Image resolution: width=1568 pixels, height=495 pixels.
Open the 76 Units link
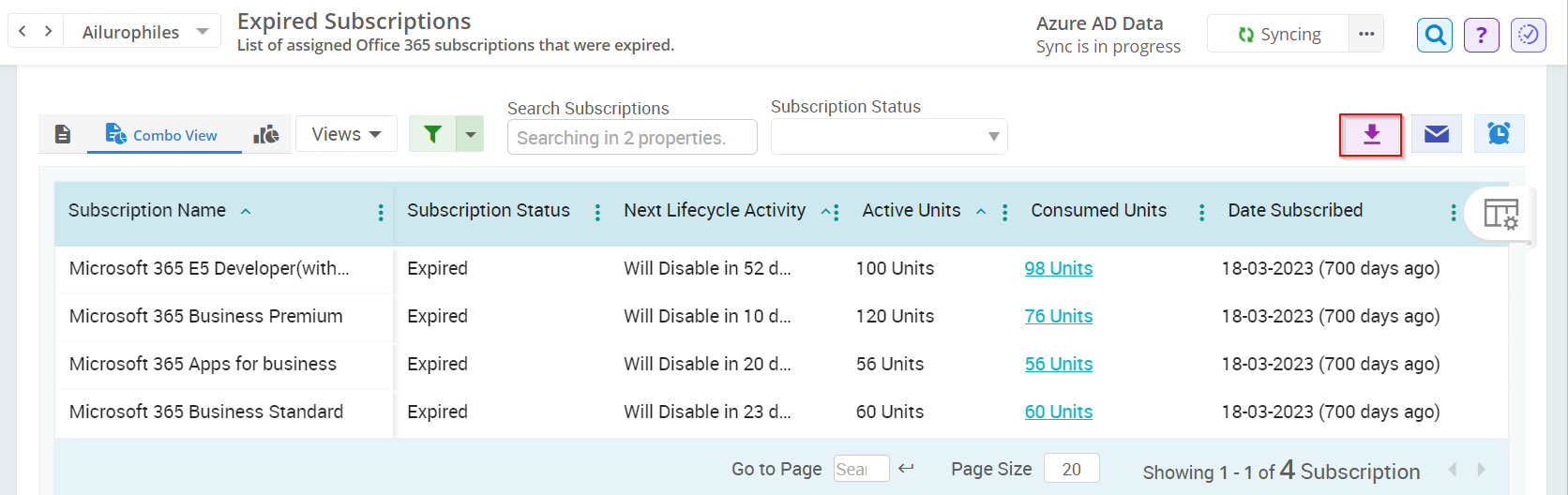1059,316
